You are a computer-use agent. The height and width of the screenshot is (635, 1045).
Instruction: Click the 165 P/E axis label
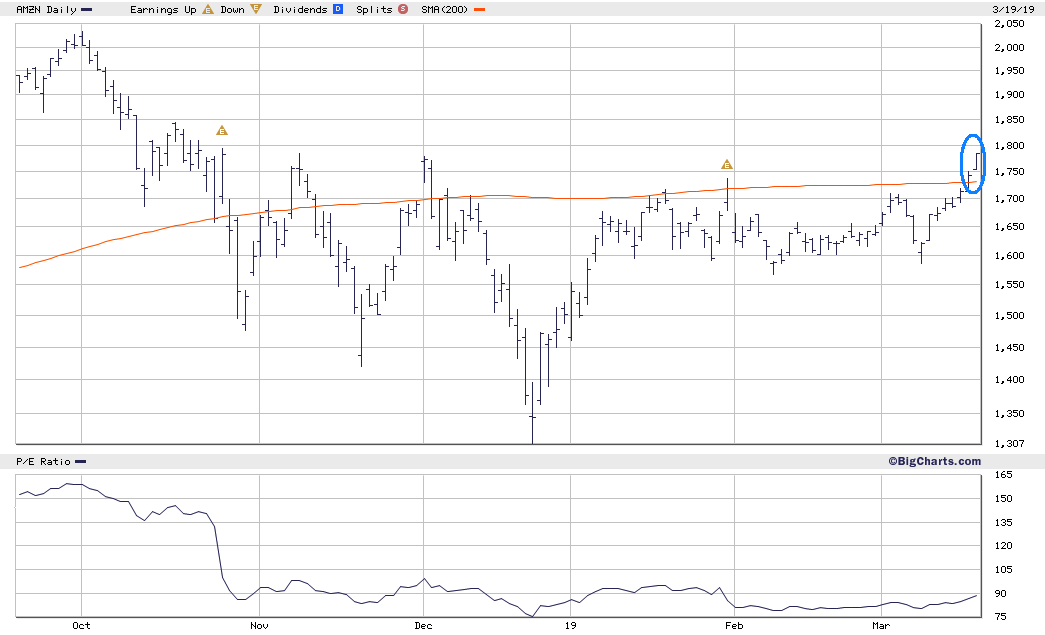click(x=1003, y=474)
